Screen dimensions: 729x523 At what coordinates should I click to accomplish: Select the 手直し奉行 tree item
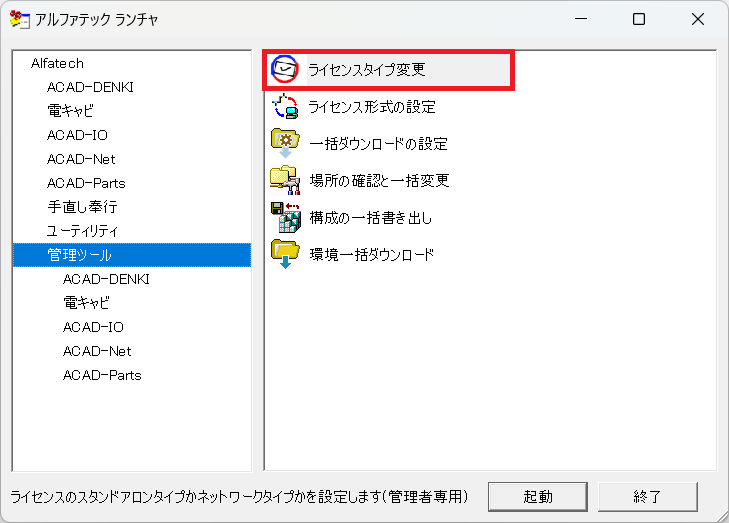(x=82, y=207)
